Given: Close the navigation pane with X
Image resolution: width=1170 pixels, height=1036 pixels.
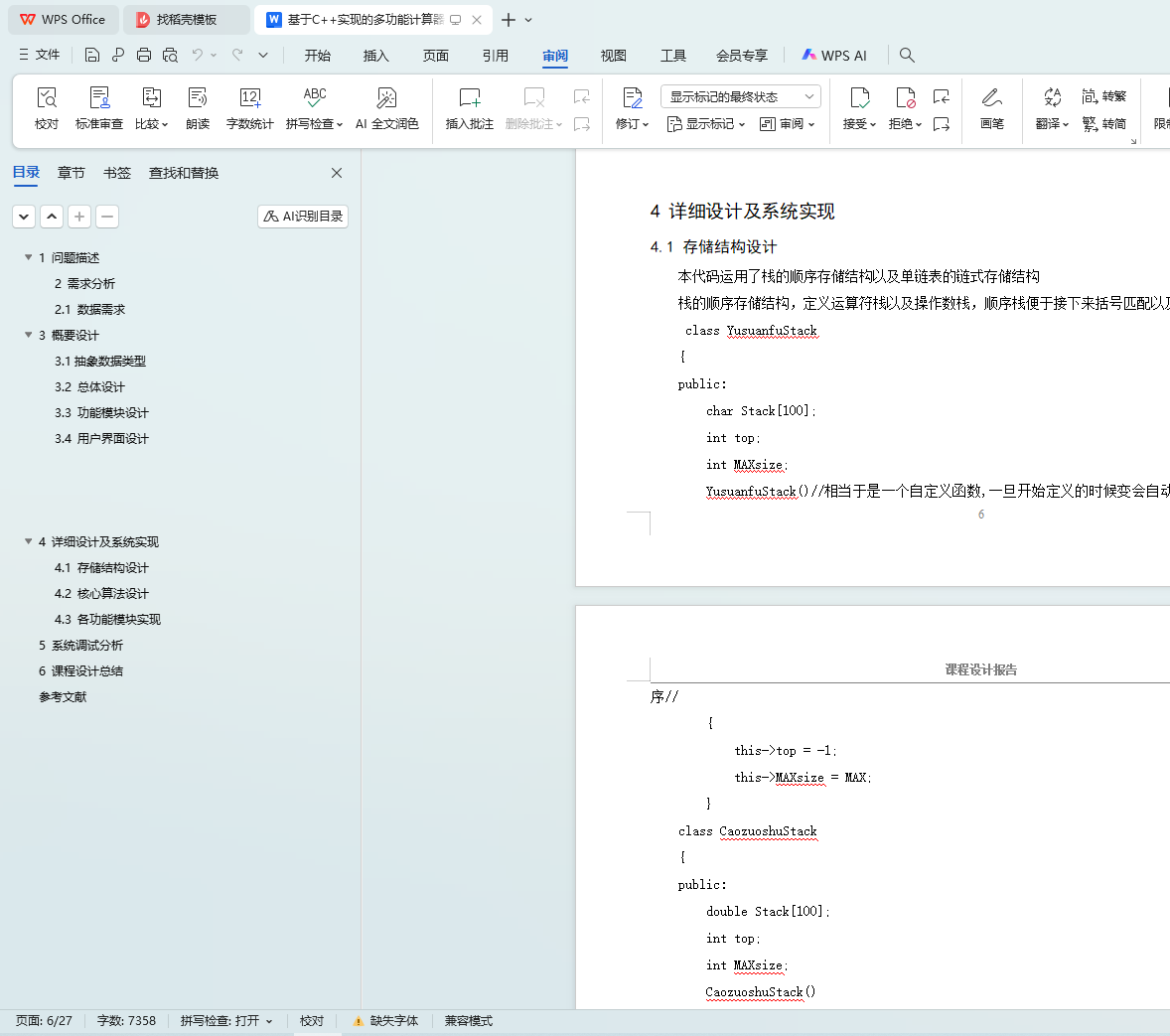Looking at the screenshot, I should point(337,173).
